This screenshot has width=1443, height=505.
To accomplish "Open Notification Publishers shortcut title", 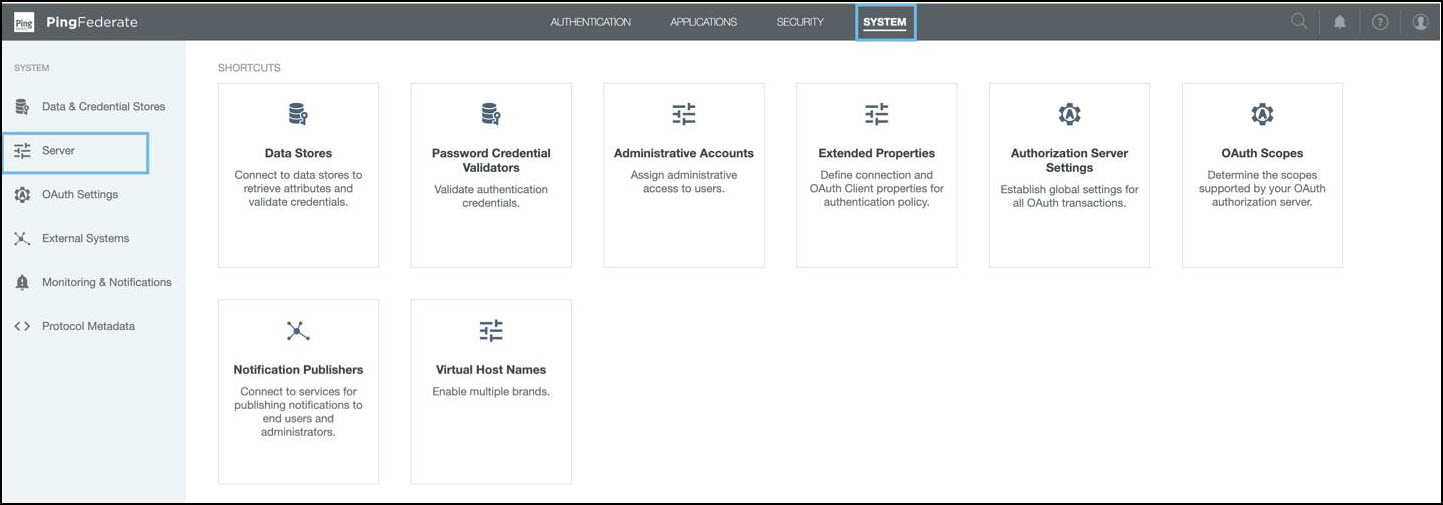I will [x=298, y=370].
